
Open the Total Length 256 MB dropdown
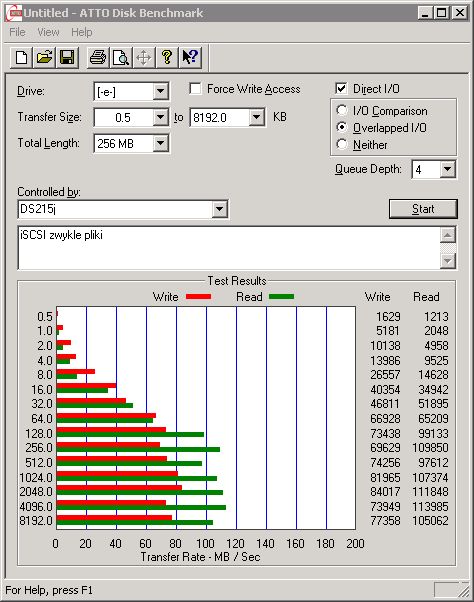point(160,144)
